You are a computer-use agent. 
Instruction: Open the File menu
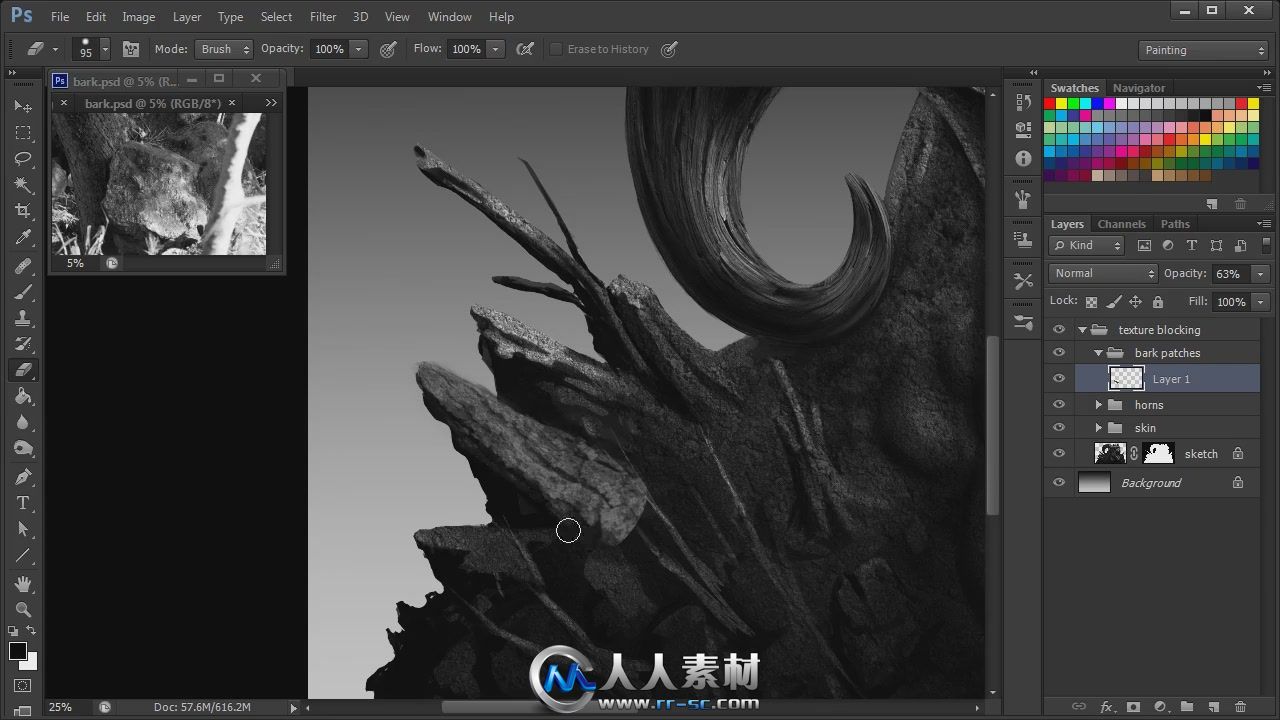coord(60,17)
